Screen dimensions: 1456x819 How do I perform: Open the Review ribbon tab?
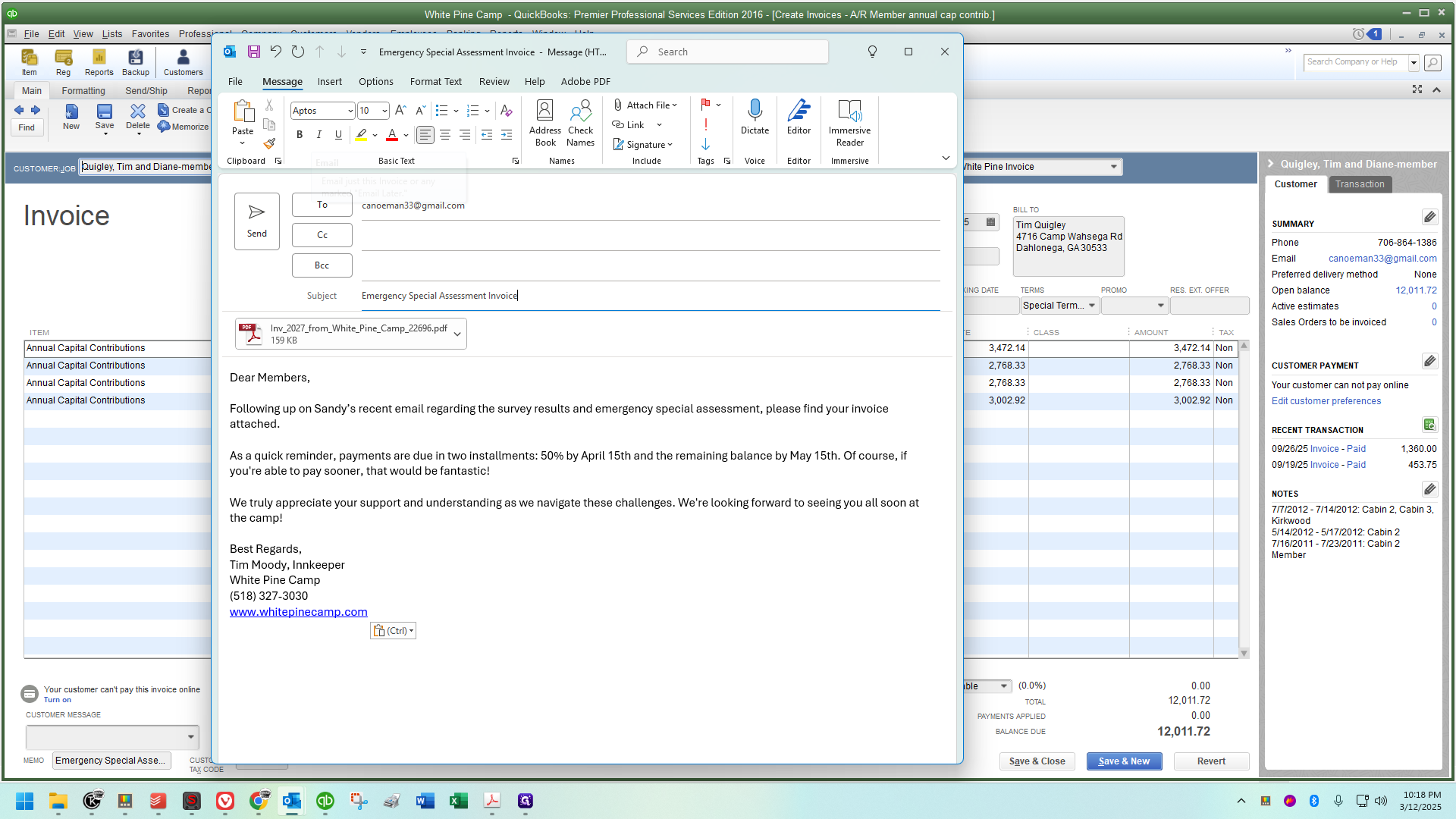click(x=494, y=81)
